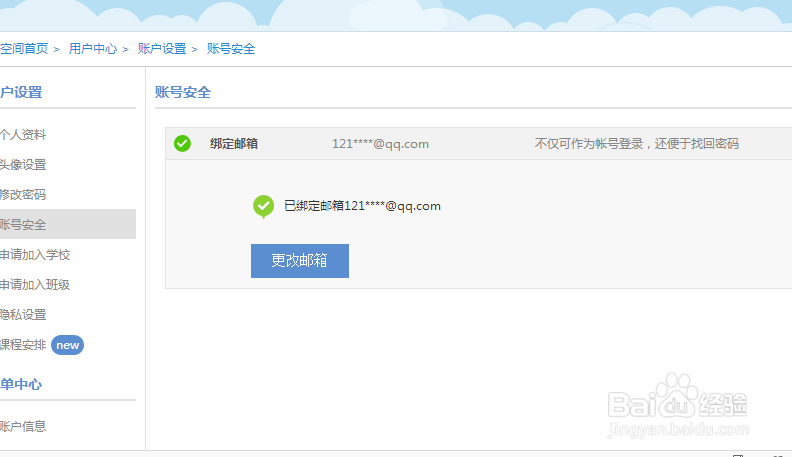The height and width of the screenshot is (457, 792).
Task: Open 申请加入学校 sidebar entry
Action: pyautogui.click(x=35, y=255)
